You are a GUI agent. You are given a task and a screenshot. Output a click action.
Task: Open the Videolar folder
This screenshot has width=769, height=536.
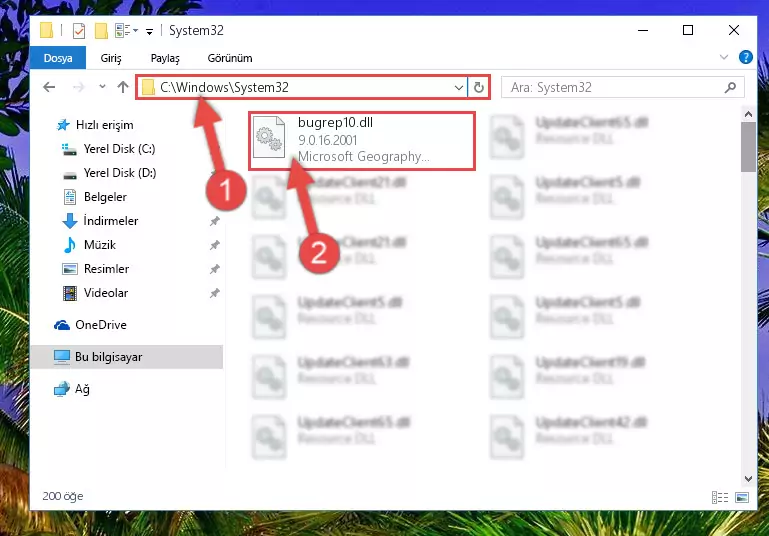click(x=105, y=293)
